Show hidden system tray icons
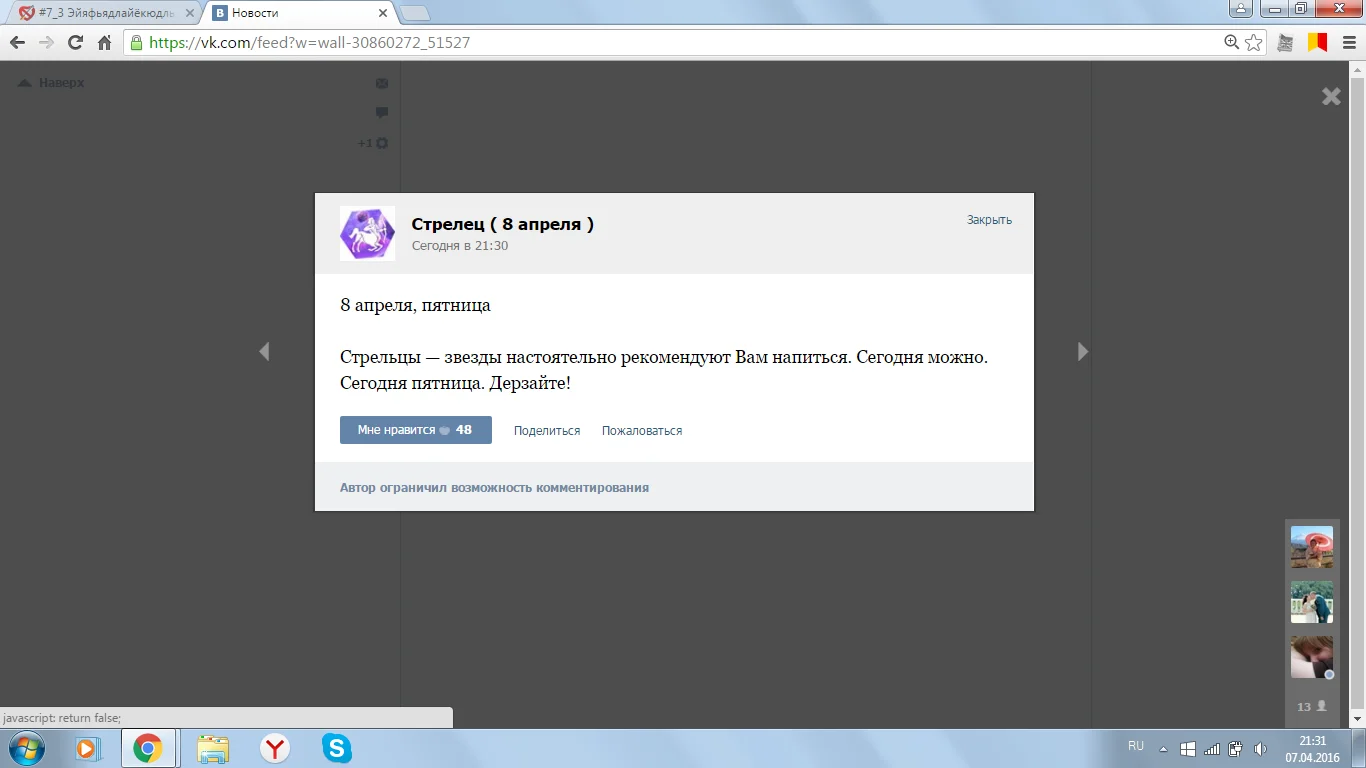 [x=1163, y=749]
